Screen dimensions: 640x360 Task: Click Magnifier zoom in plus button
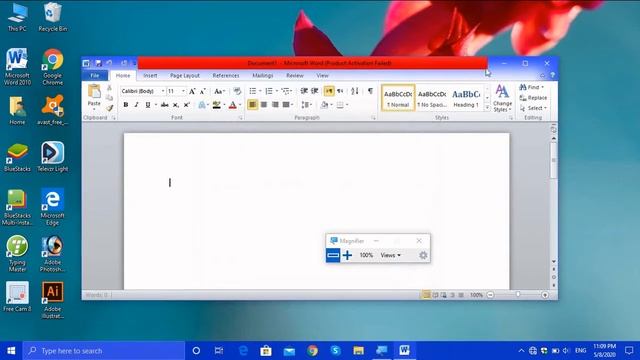coord(347,256)
